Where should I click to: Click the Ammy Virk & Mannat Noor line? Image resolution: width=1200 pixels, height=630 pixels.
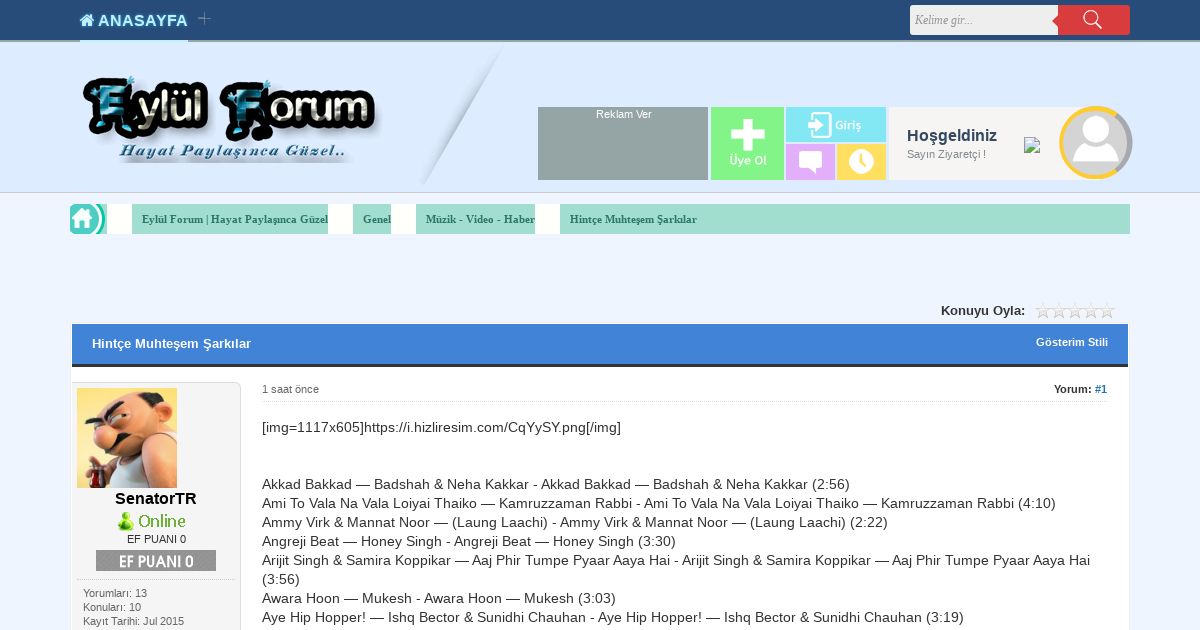575,522
